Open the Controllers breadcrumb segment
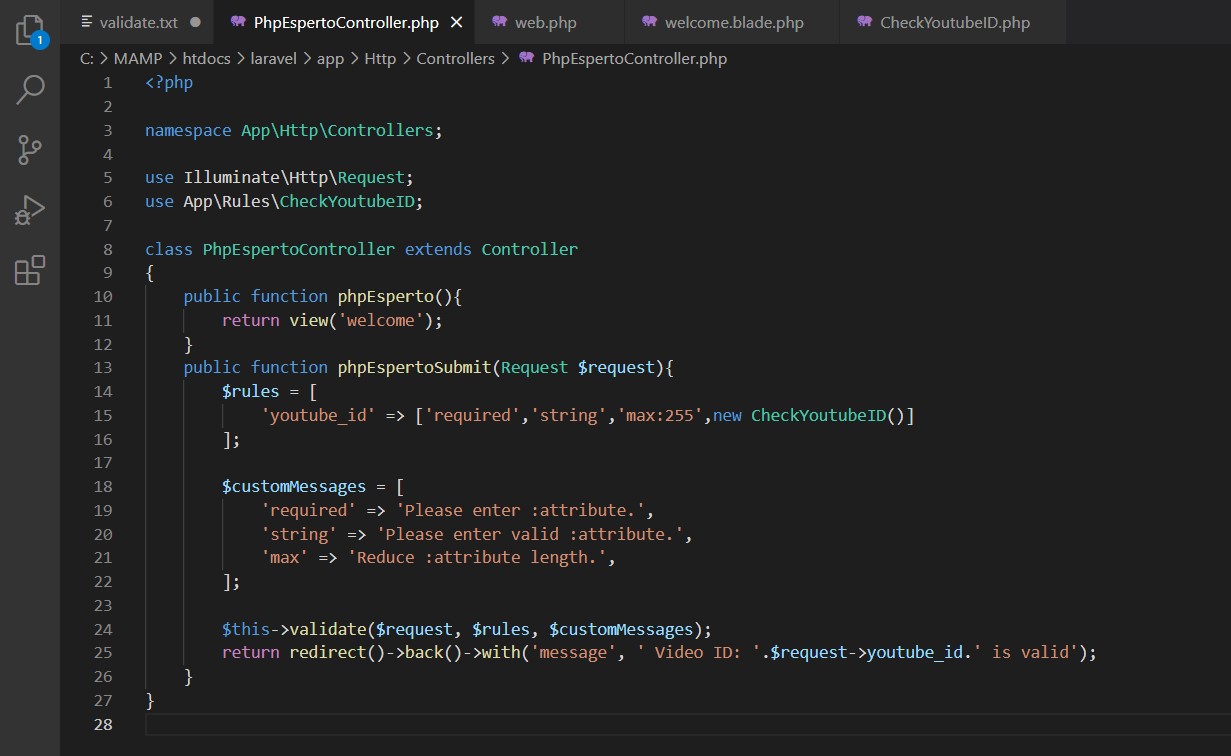This screenshot has height=756, width=1231. (x=456, y=58)
